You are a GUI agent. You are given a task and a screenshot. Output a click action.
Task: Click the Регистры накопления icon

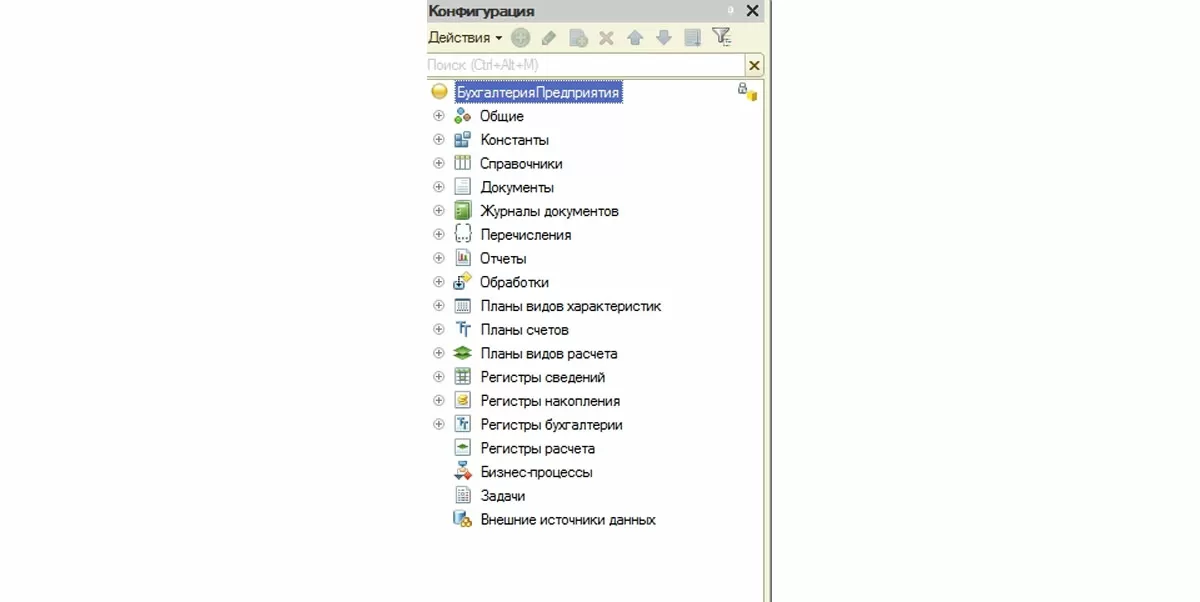[462, 400]
